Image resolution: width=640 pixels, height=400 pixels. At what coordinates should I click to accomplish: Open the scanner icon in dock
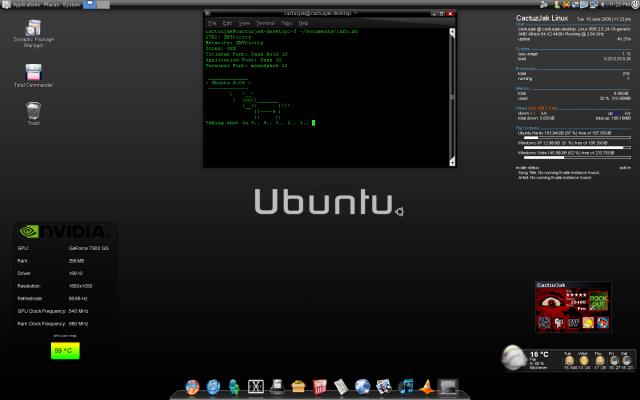click(x=277, y=386)
